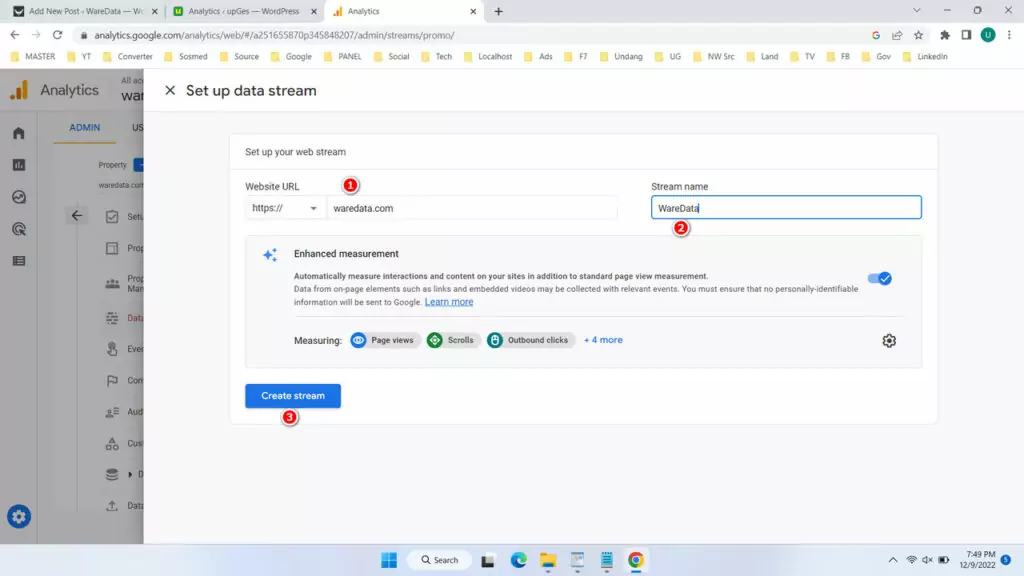Open the Learn more link
1024x576 pixels.
[x=449, y=302]
